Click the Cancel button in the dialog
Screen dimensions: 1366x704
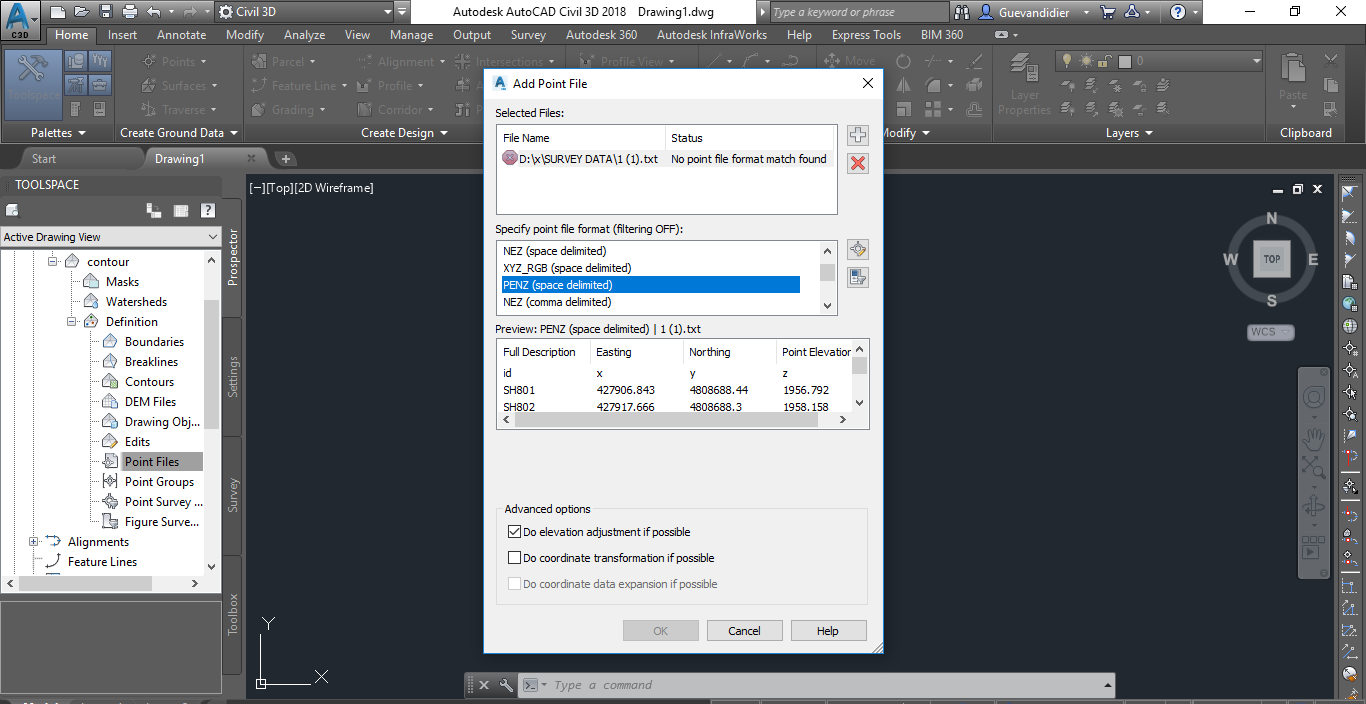click(744, 630)
